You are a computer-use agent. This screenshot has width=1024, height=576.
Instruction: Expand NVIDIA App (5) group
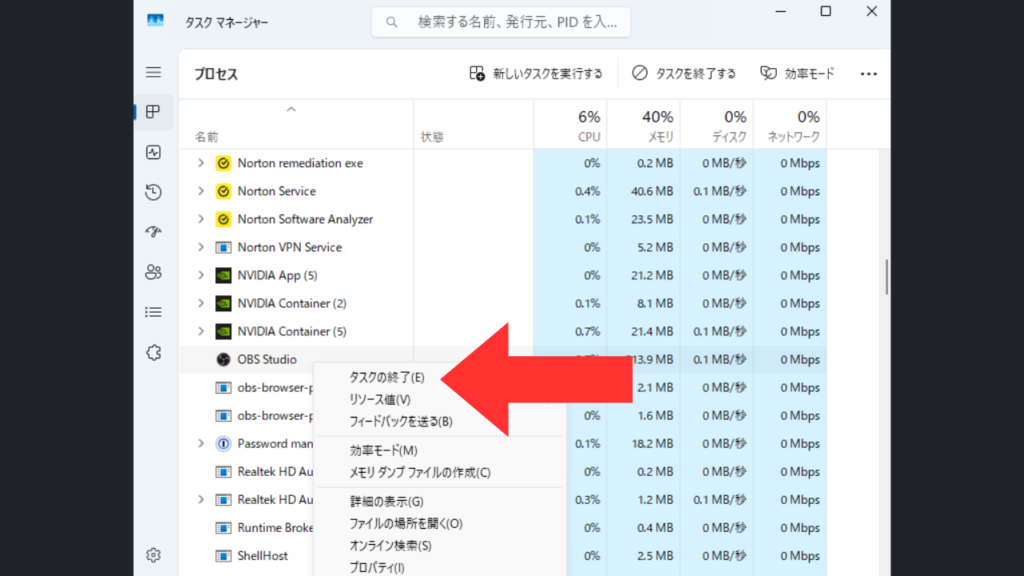pos(201,276)
